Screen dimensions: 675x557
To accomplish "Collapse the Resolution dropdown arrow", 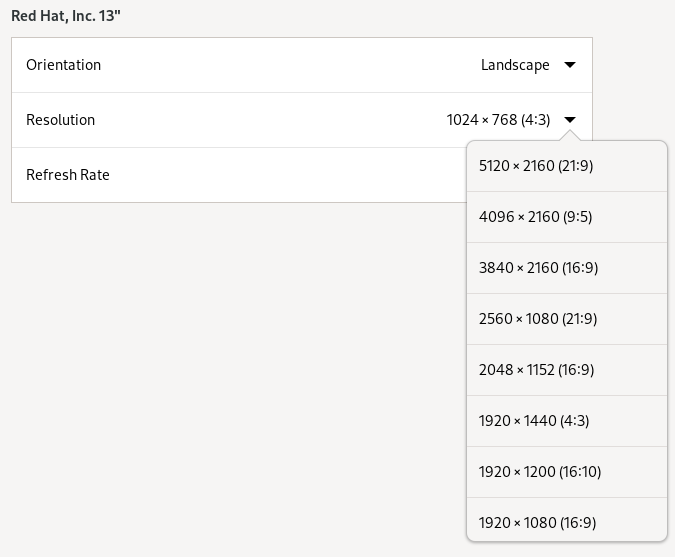I will pos(570,120).
